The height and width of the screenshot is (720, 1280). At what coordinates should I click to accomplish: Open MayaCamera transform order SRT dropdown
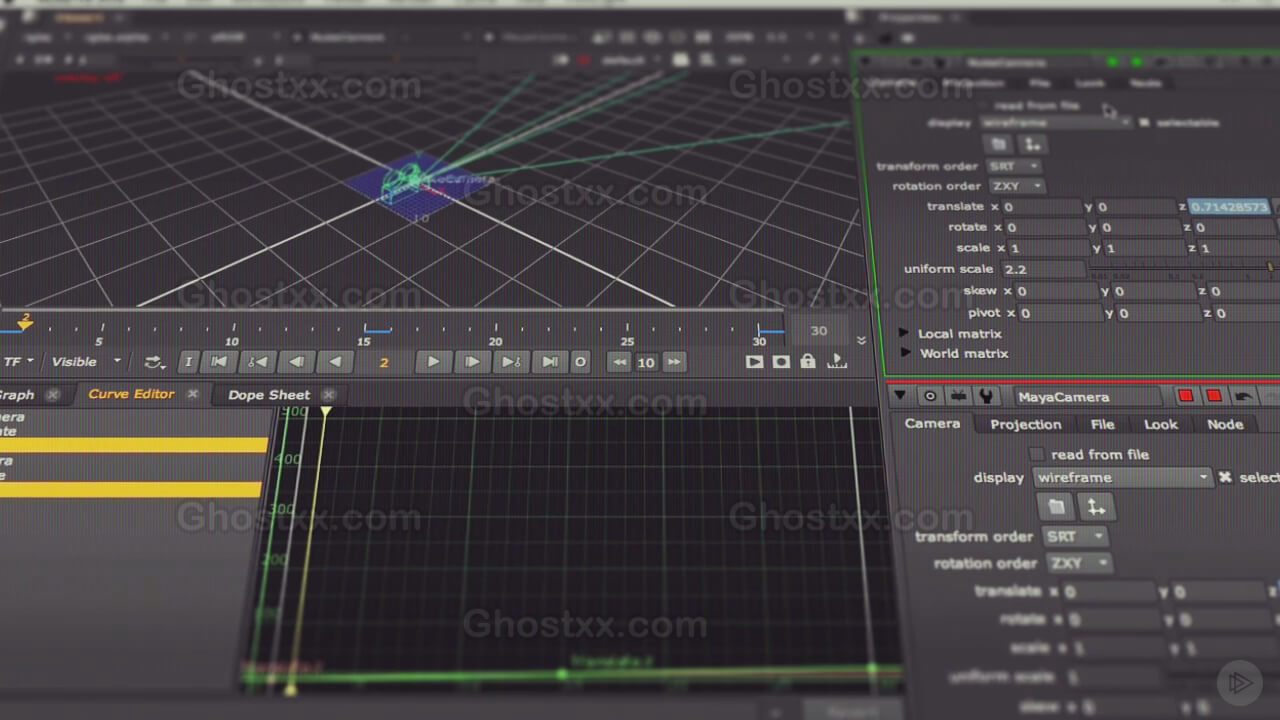[1075, 537]
